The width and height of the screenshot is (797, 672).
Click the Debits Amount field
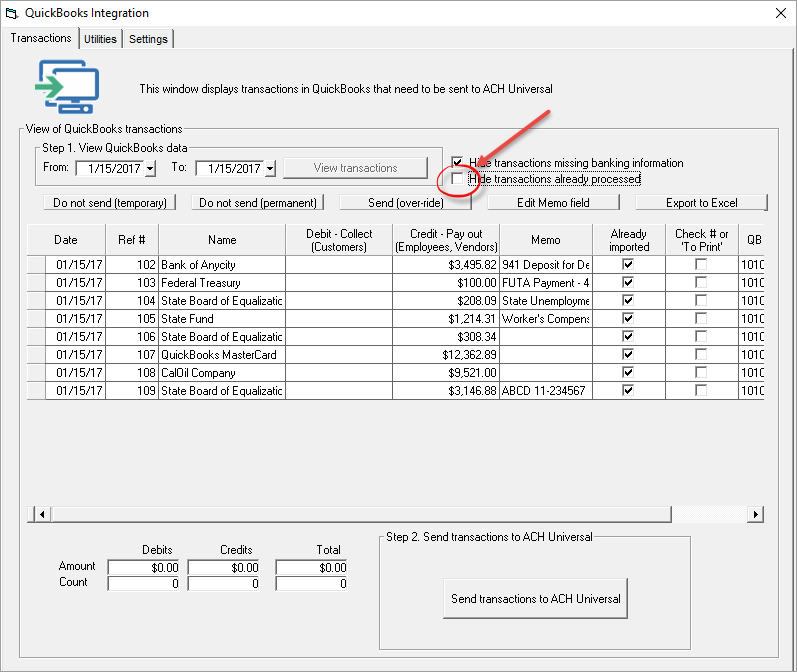tap(144, 567)
